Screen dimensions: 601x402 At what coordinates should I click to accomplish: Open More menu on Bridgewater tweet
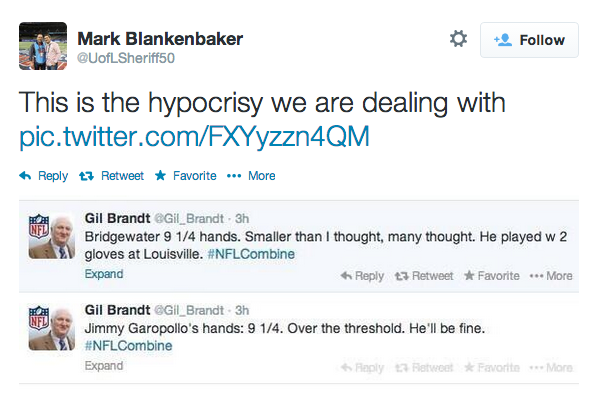[x=551, y=276]
